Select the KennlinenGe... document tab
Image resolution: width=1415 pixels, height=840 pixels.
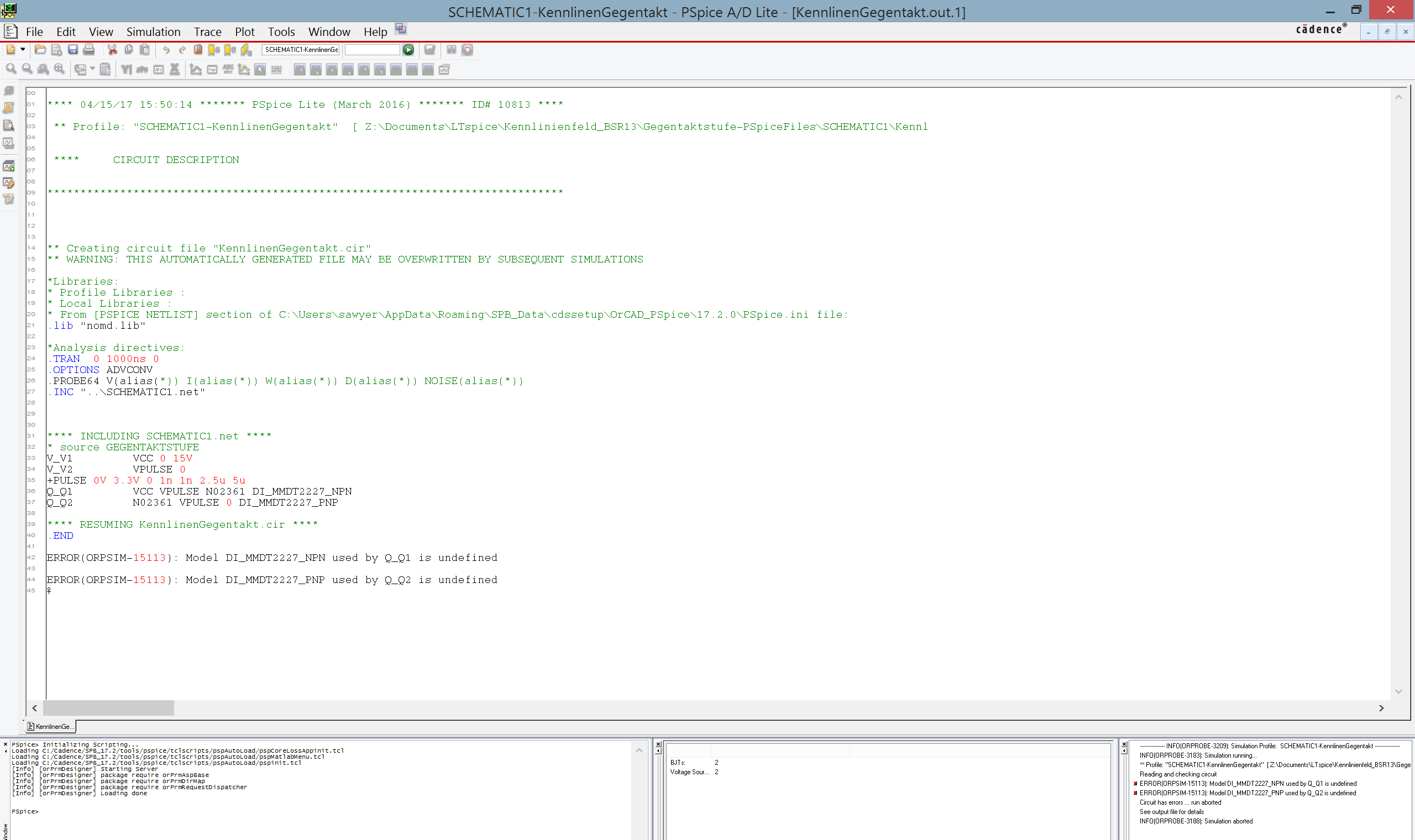50,726
